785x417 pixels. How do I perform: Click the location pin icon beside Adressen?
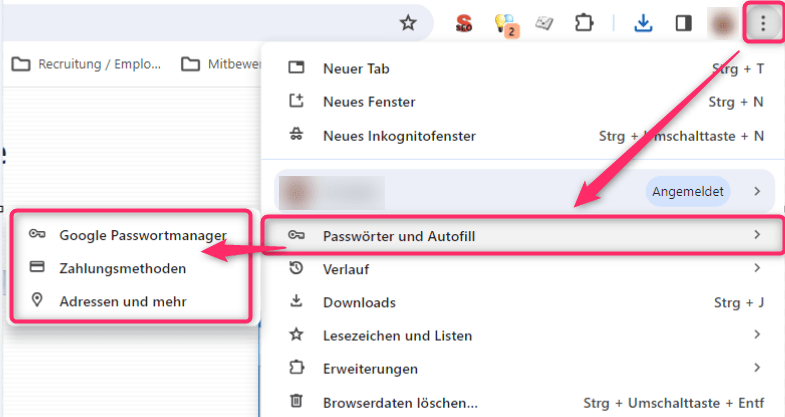37,300
